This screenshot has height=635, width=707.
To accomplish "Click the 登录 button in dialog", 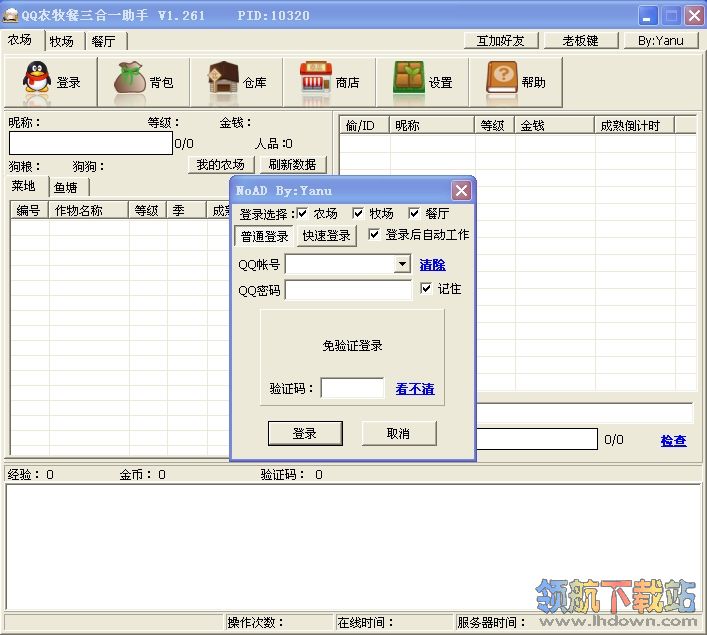I will click(305, 433).
